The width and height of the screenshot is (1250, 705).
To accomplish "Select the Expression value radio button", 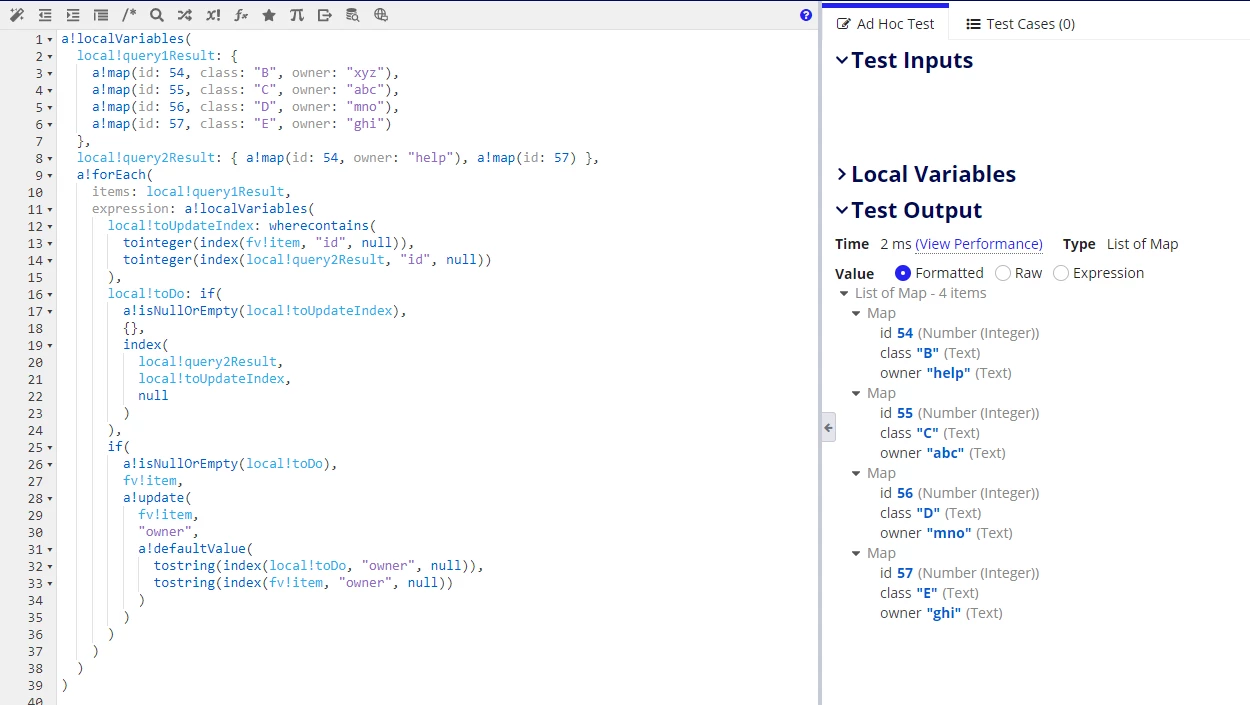I will [x=1061, y=273].
